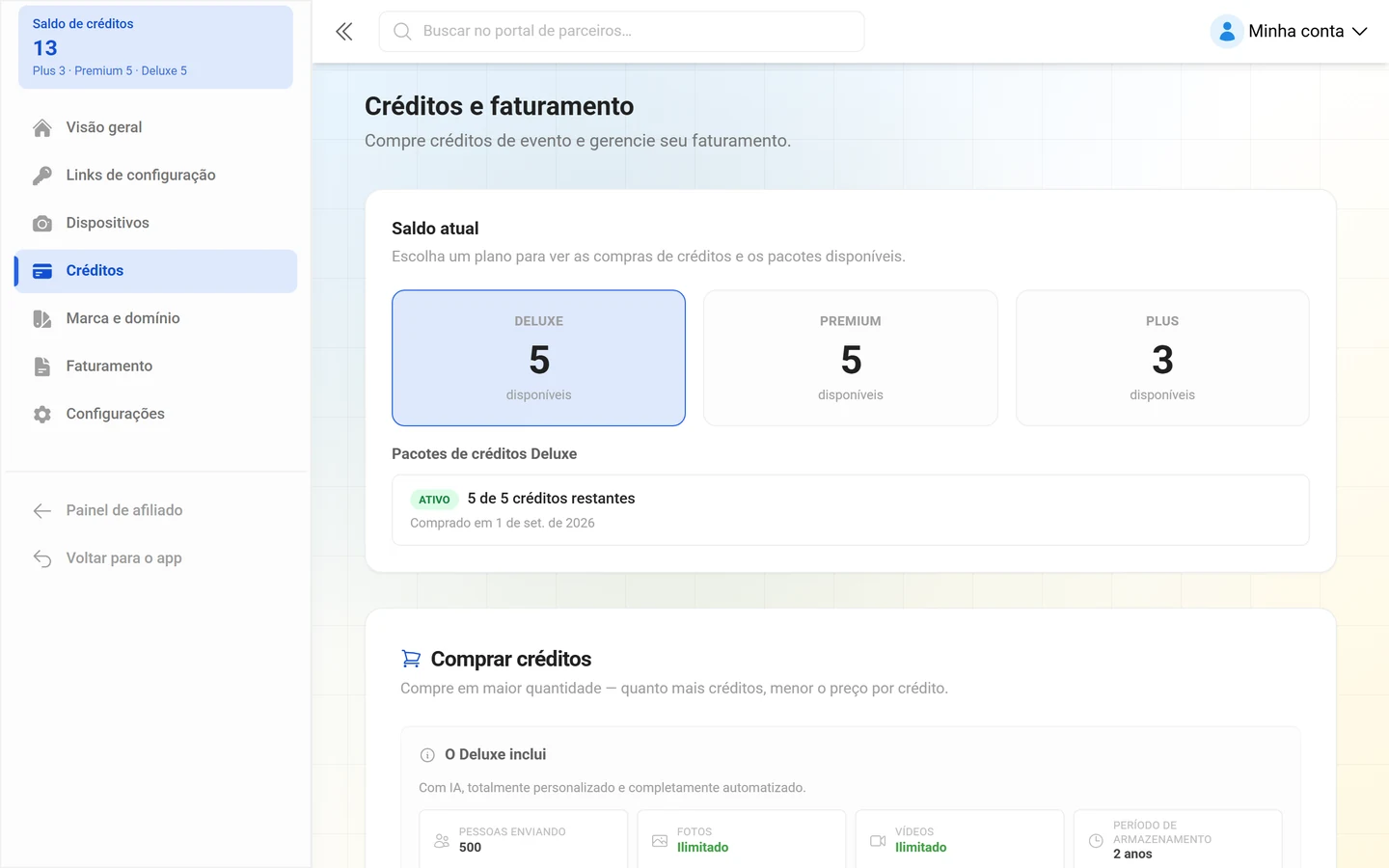Click the info icon next to O Deluxe inclui
The height and width of the screenshot is (868, 1389).
click(x=427, y=755)
